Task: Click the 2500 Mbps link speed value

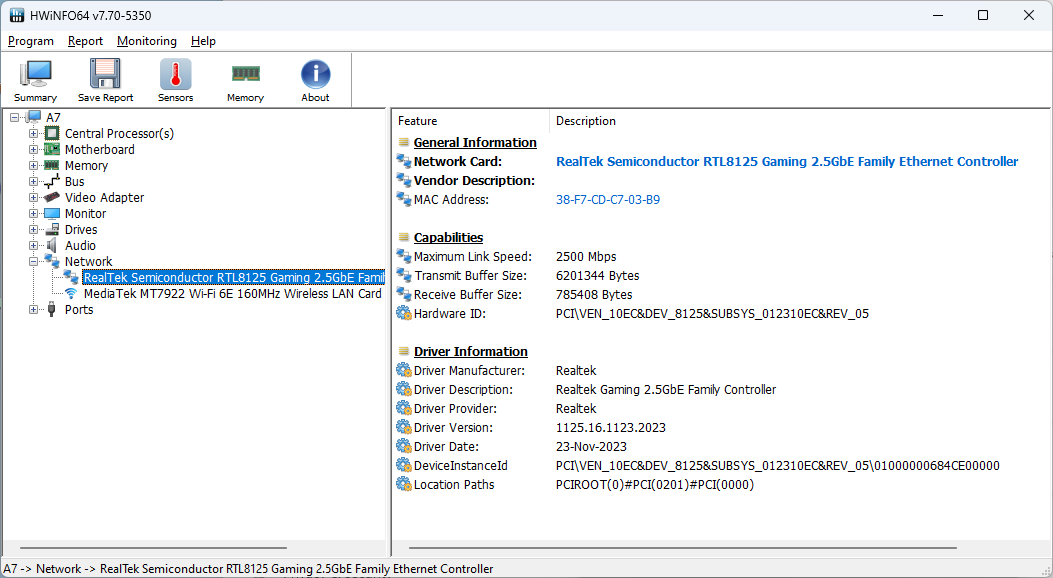Action: pos(586,256)
